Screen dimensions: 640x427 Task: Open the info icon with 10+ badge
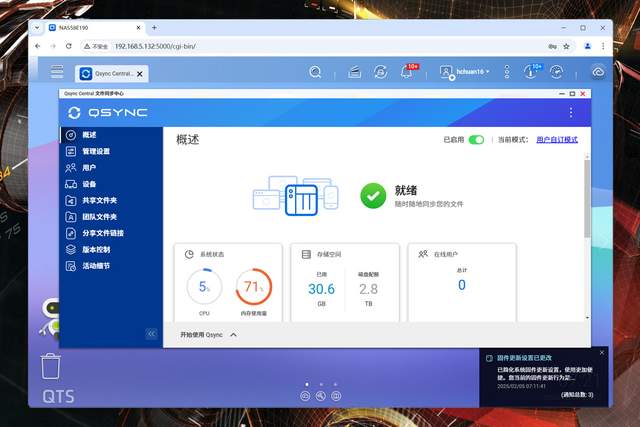tap(531, 72)
